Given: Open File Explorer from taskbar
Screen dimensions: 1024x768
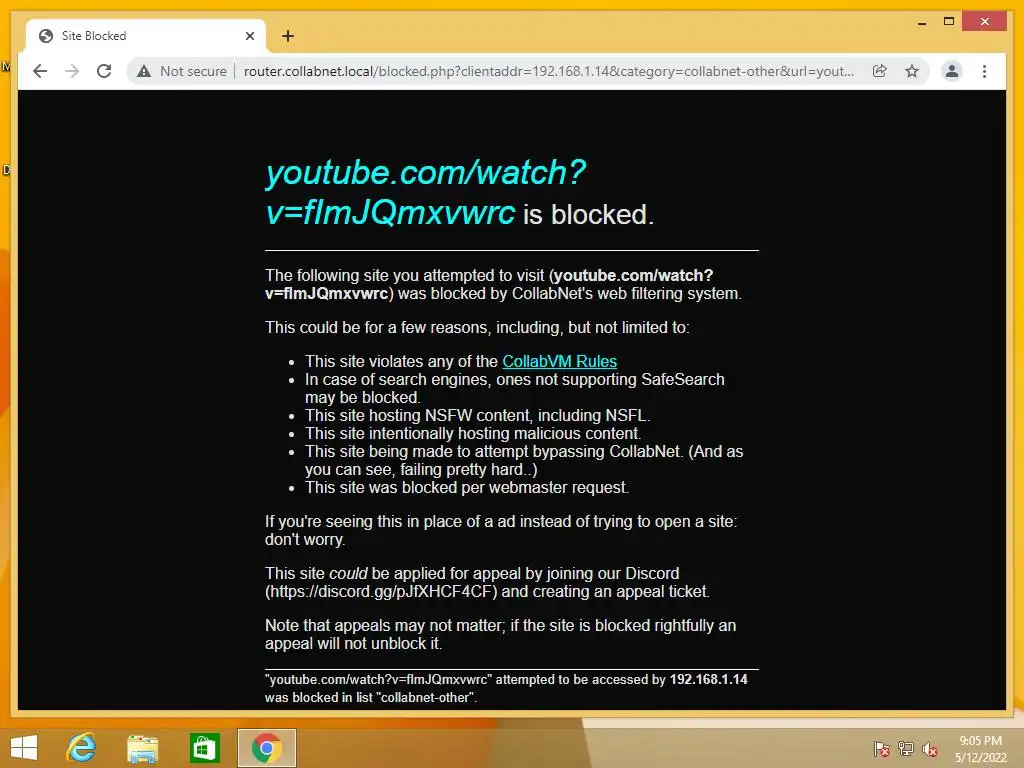Looking at the screenshot, I should pos(142,748).
